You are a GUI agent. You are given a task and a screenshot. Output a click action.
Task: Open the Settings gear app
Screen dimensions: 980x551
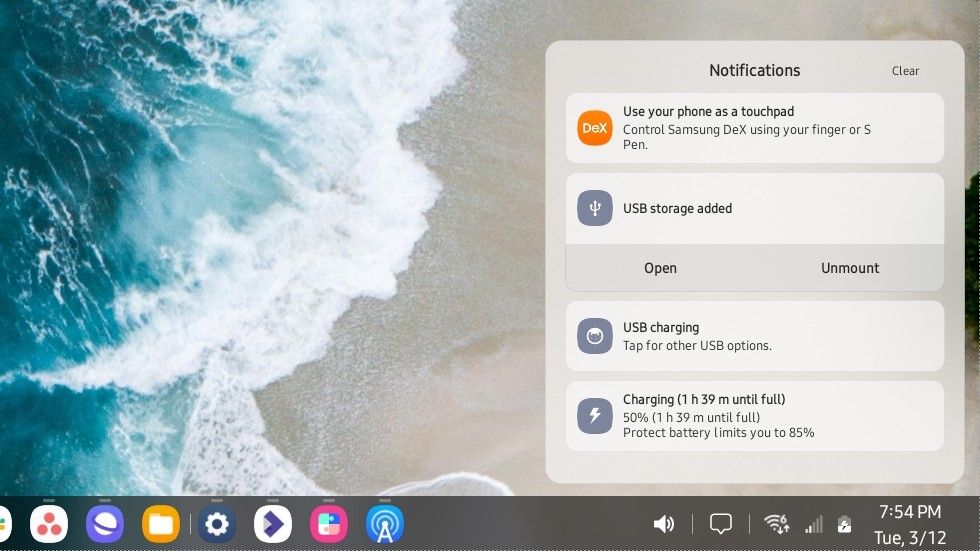click(x=217, y=524)
